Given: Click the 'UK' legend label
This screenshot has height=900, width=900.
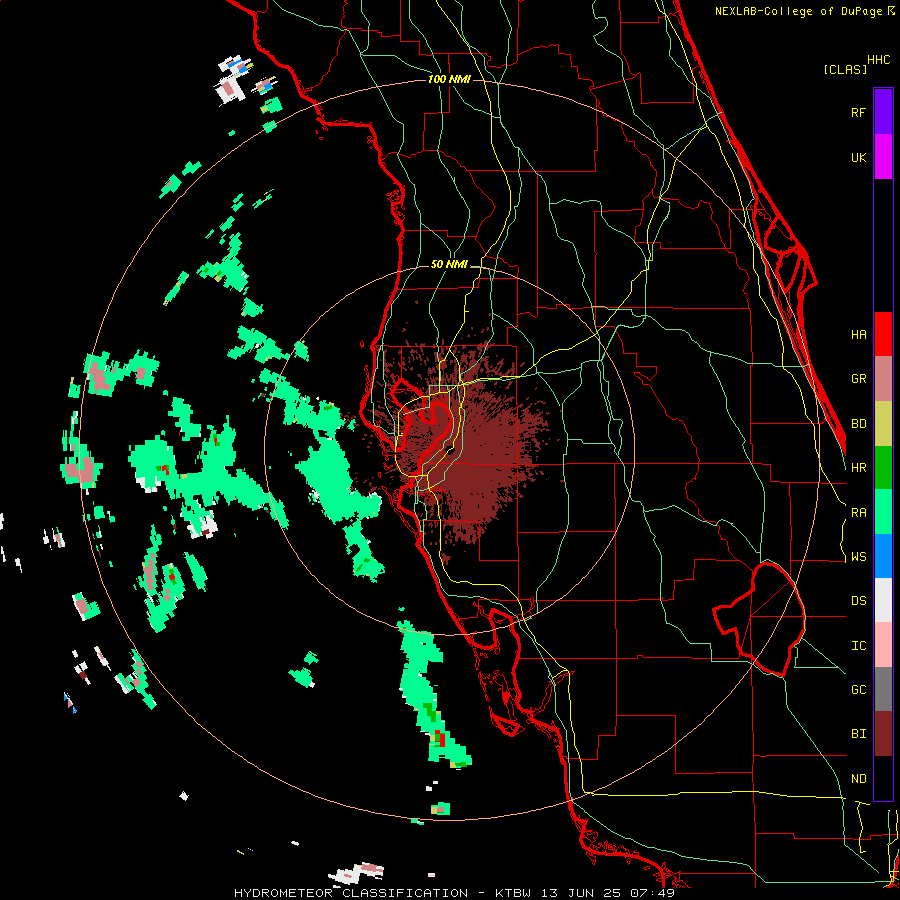Looking at the screenshot, I should coord(858,157).
